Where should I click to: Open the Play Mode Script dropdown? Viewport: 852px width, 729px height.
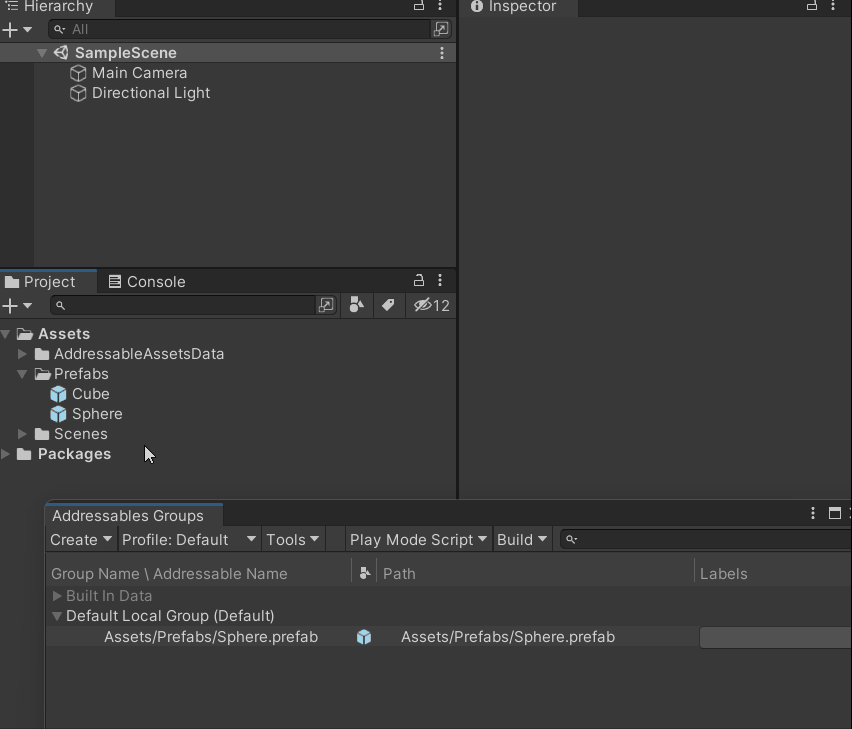418,540
